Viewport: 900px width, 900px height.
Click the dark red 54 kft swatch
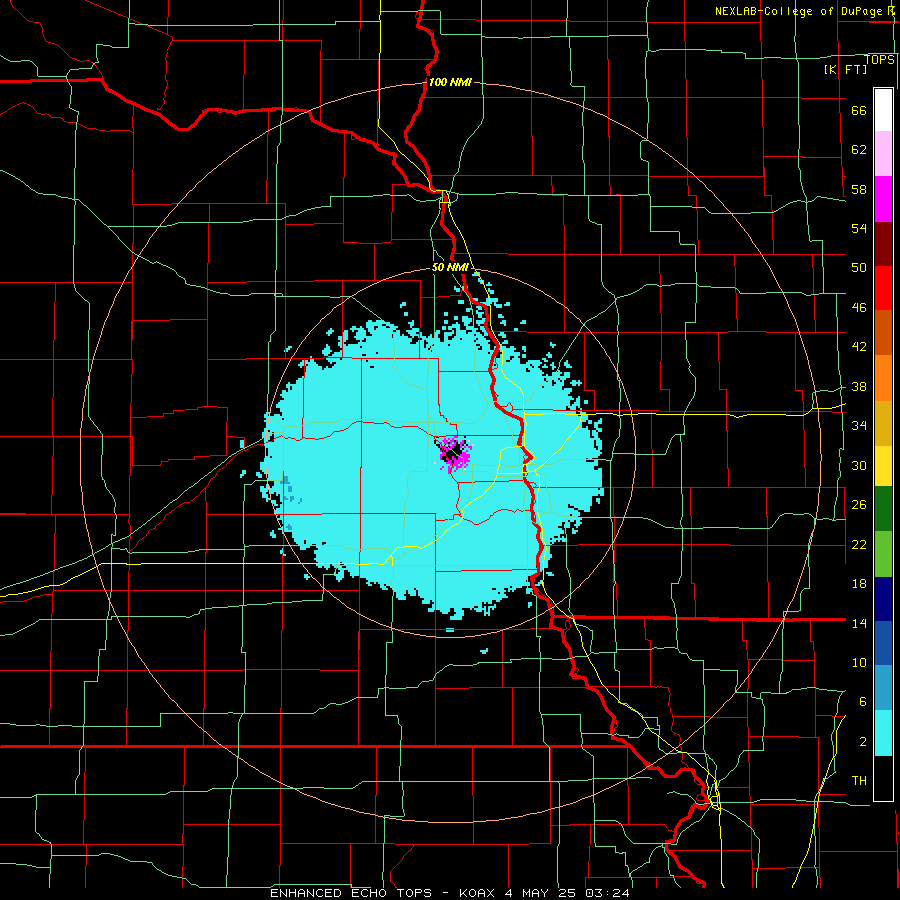[x=883, y=244]
